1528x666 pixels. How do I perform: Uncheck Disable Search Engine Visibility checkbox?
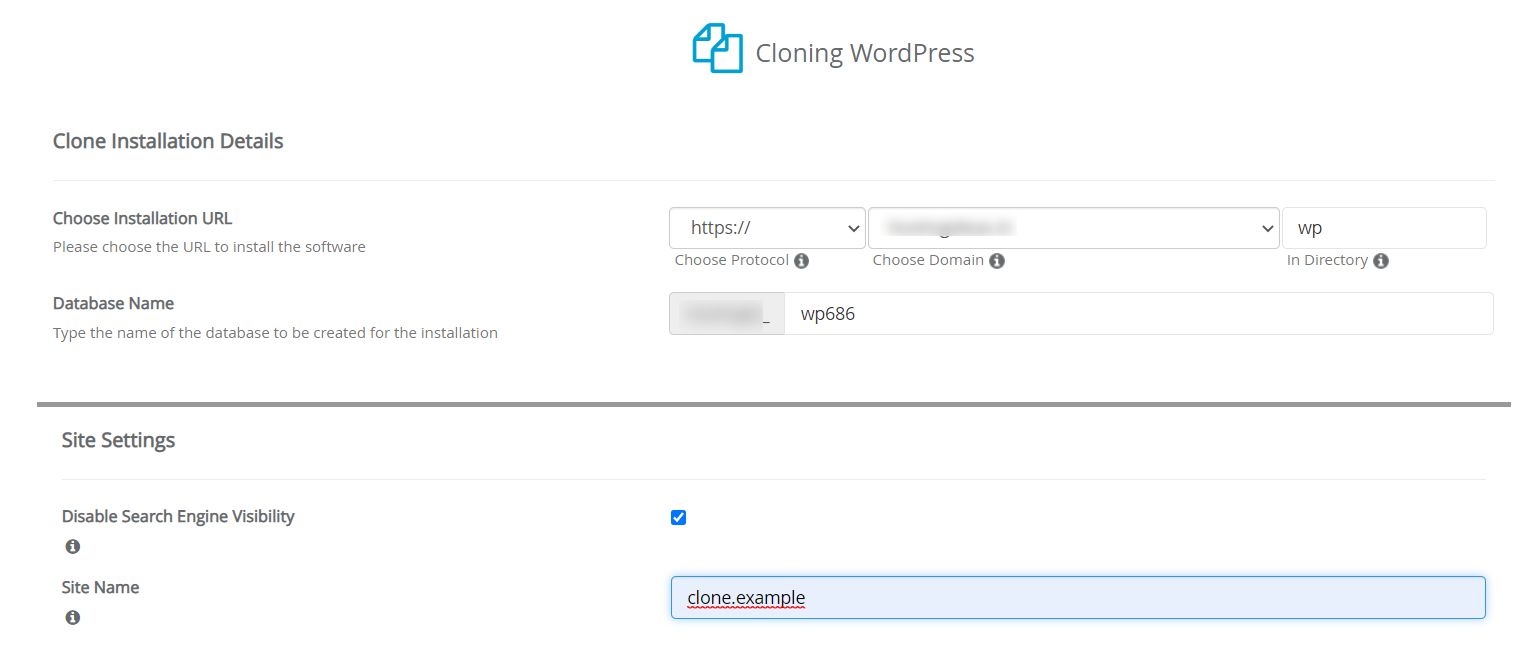(679, 517)
